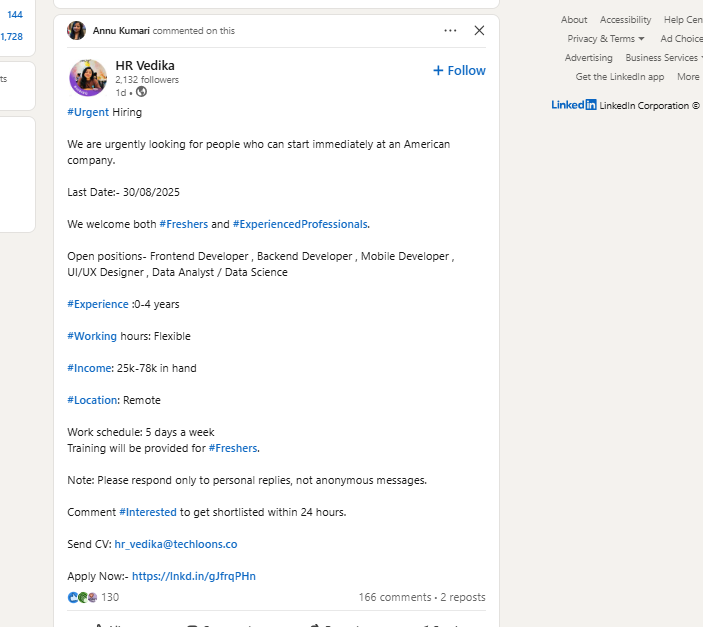Open the About footer link
Image resolution: width=703 pixels, height=627 pixels.
pos(574,20)
